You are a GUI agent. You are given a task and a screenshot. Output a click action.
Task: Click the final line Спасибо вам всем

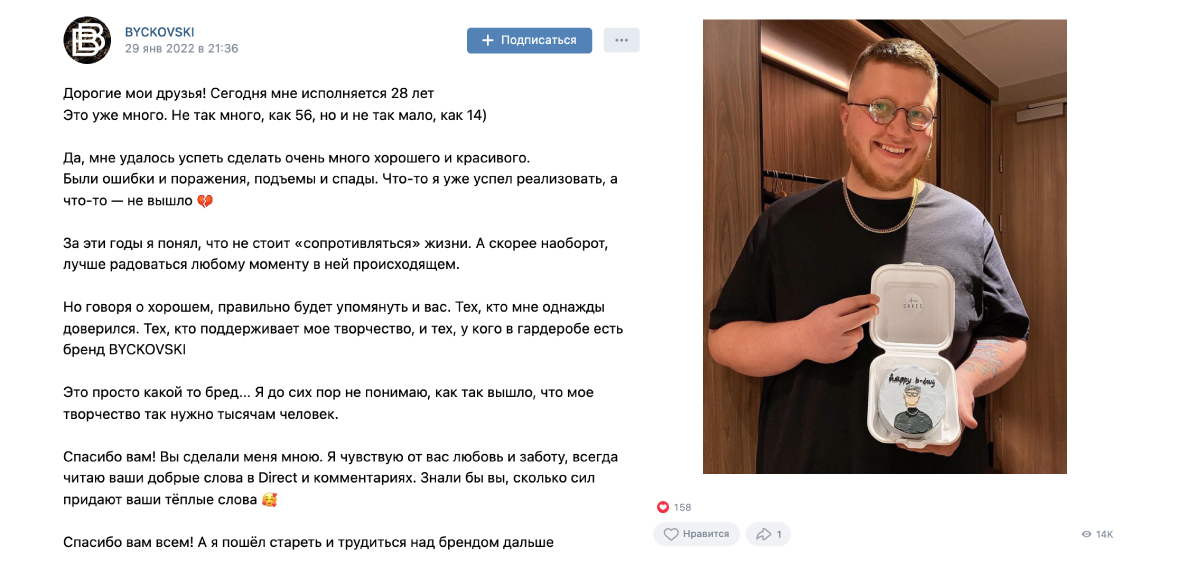[307, 542]
